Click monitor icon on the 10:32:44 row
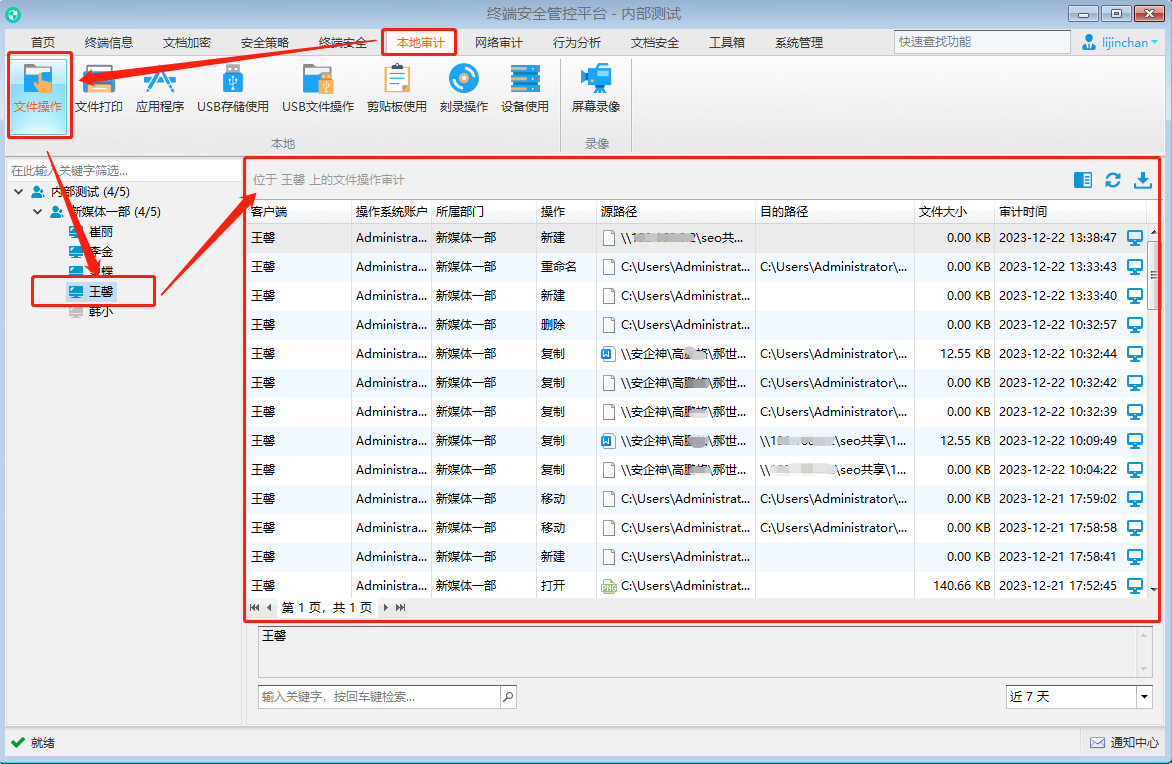This screenshot has height=764, width=1172. click(x=1135, y=354)
